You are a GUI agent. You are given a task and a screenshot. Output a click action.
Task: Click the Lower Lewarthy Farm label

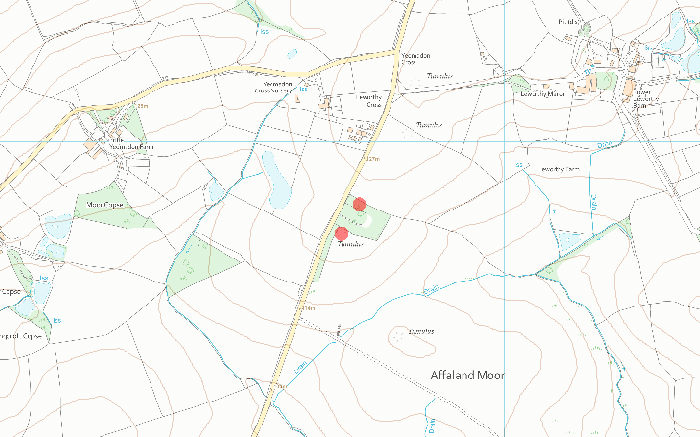pyautogui.click(x=646, y=99)
